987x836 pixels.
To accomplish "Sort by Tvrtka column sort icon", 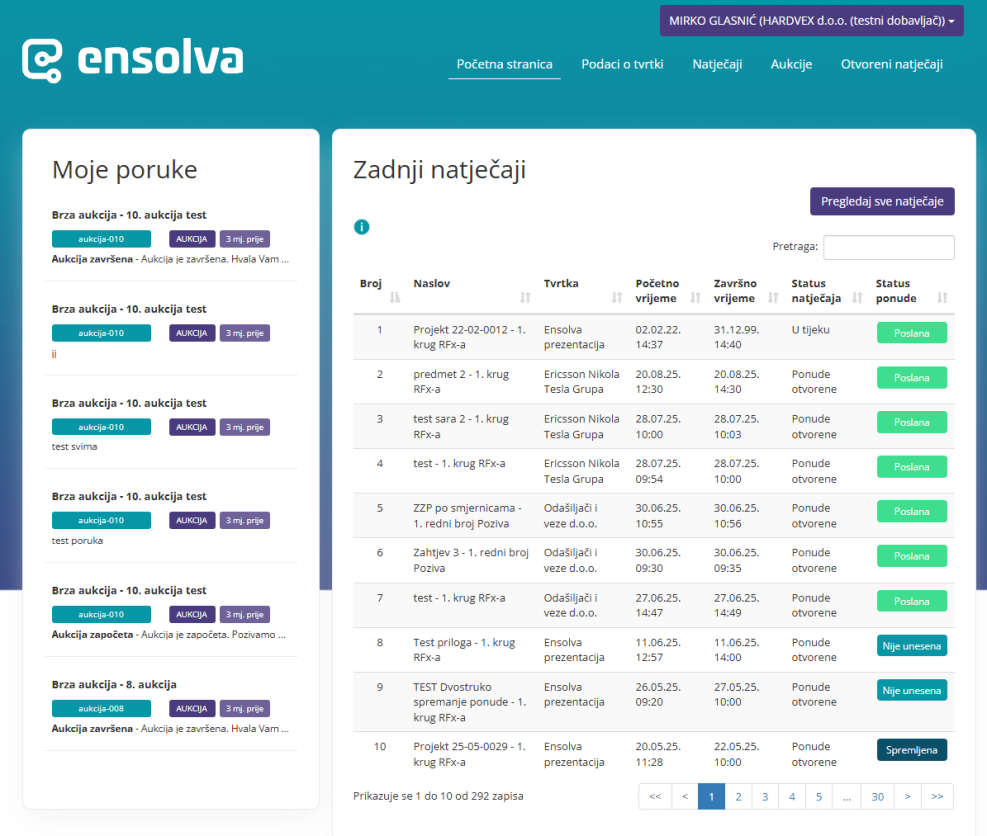I will [x=616, y=297].
